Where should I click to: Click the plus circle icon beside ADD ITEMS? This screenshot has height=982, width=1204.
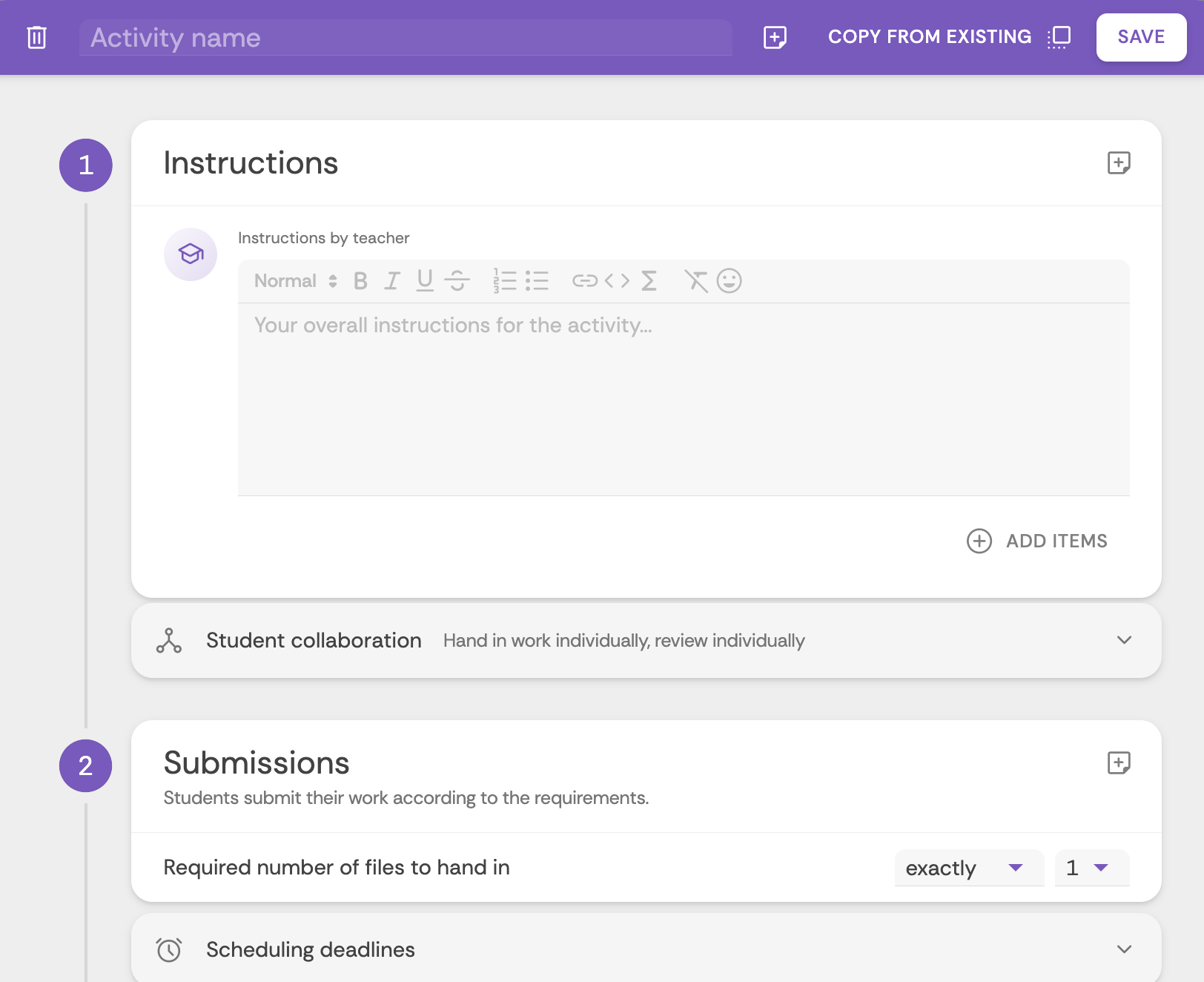point(979,541)
